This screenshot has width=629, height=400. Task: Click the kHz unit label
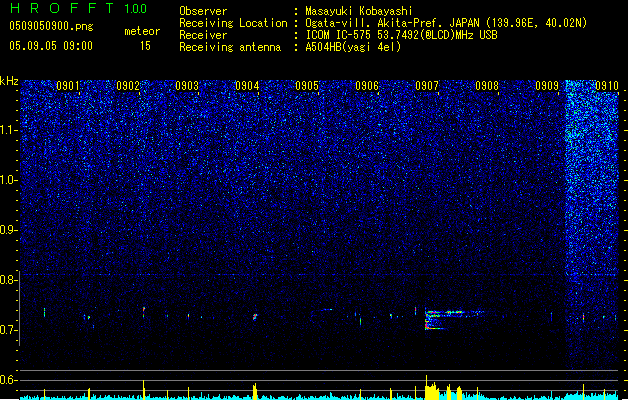pyautogui.click(x=9, y=81)
